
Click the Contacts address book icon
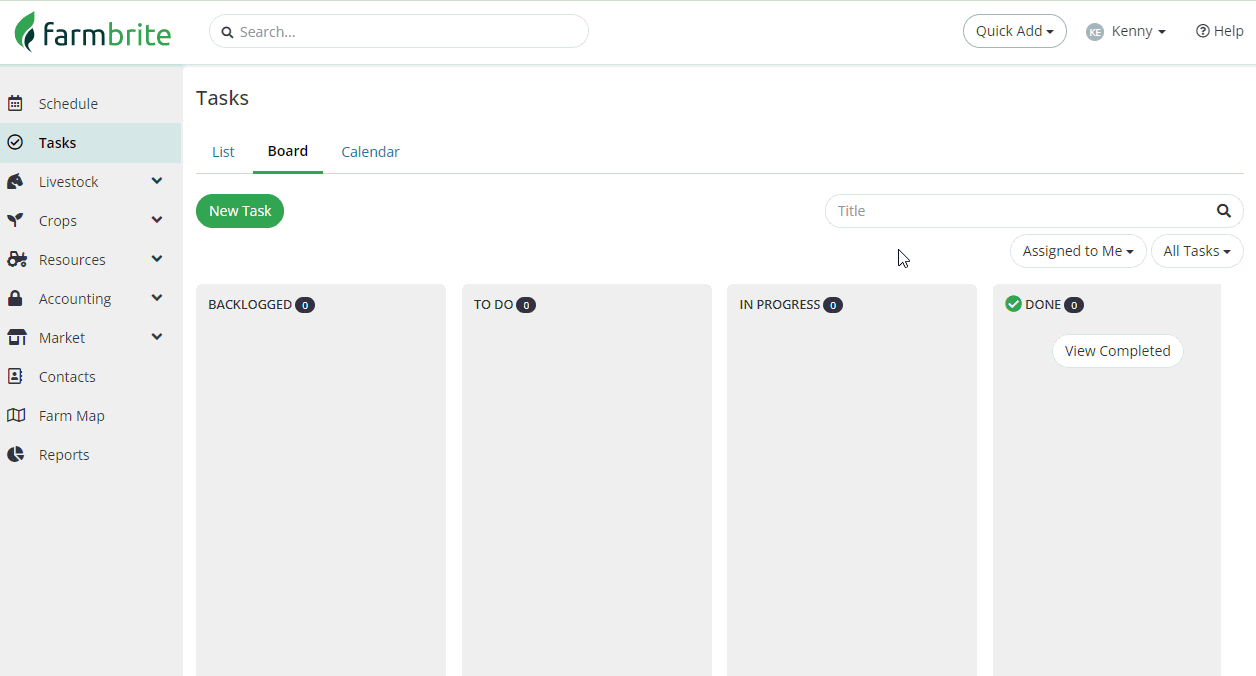pos(15,376)
